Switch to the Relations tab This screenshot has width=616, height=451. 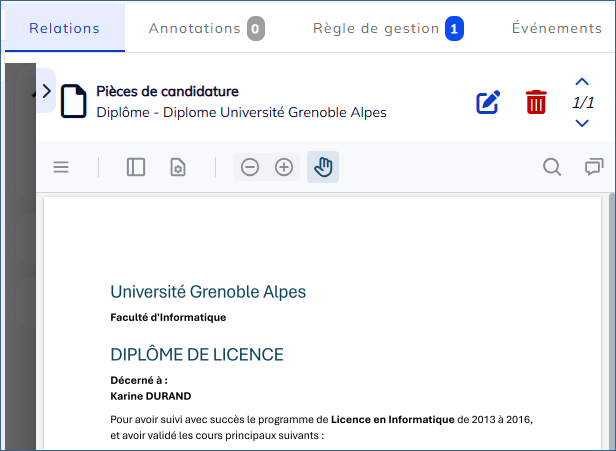pyautogui.click(x=65, y=28)
